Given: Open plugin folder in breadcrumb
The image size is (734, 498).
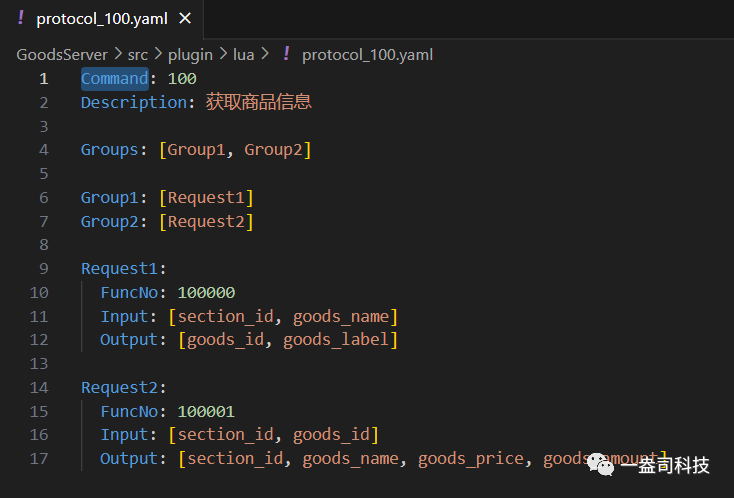Looking at the screenshot, I should (190, 55).
